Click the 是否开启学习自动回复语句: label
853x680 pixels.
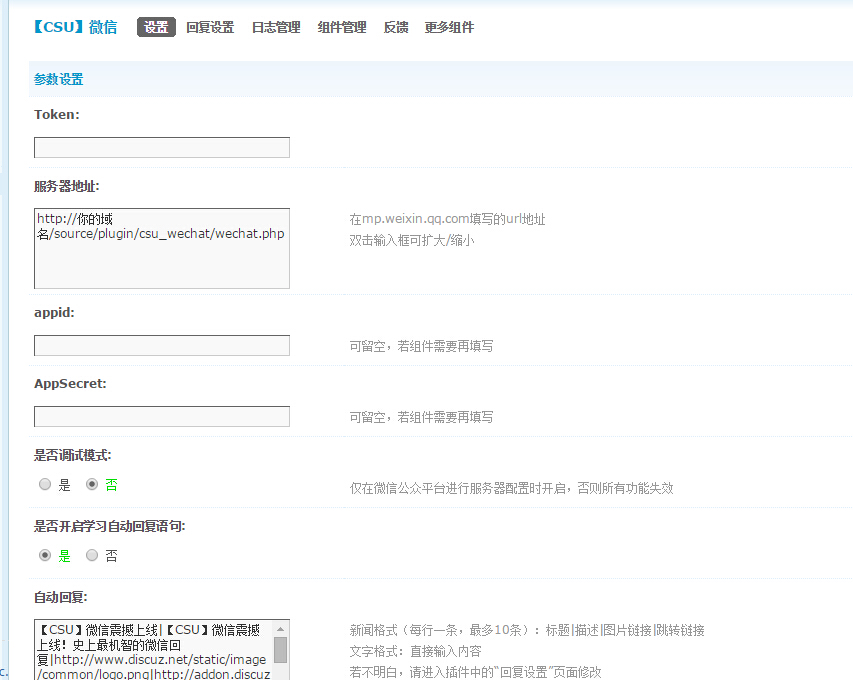(109, 526)
